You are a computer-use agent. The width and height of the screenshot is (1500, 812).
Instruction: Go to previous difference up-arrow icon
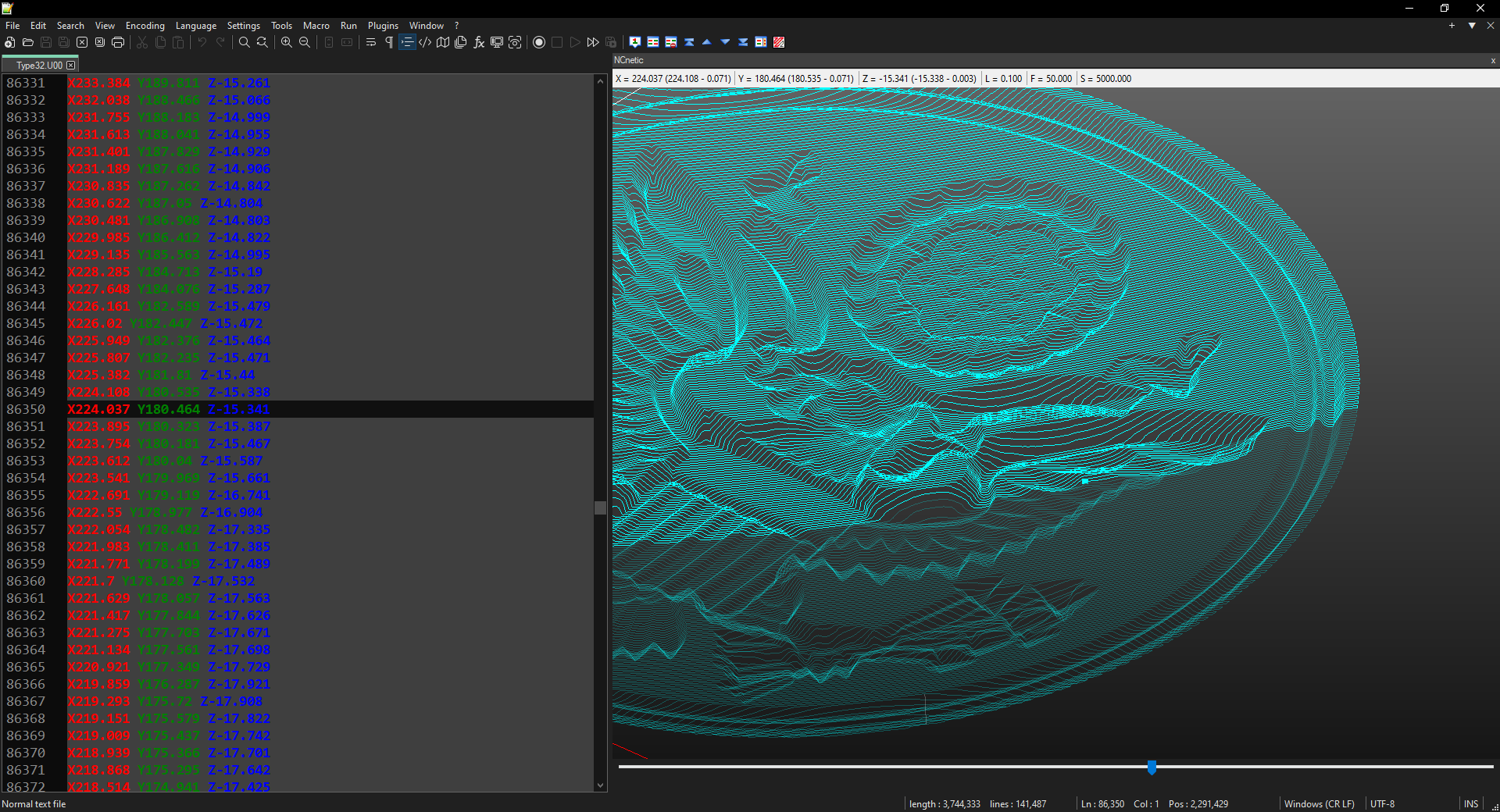(x=707, y=42)
